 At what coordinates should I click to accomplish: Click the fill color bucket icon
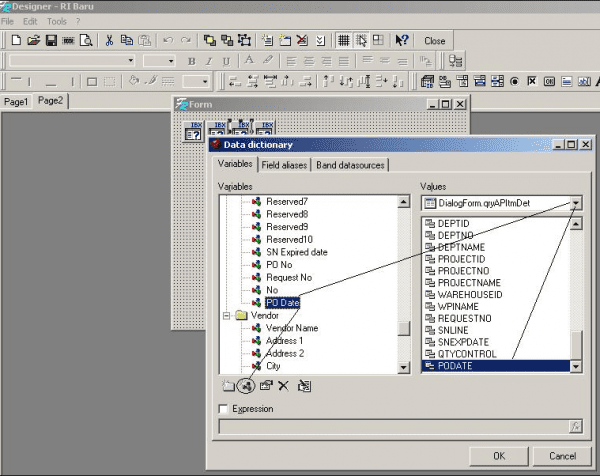tap(134, 81)
